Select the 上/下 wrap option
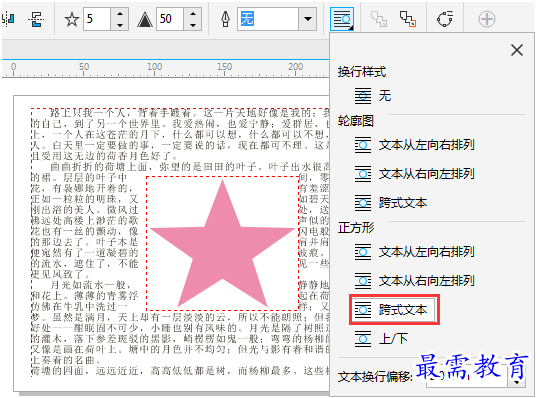 [x=381, y=339]
